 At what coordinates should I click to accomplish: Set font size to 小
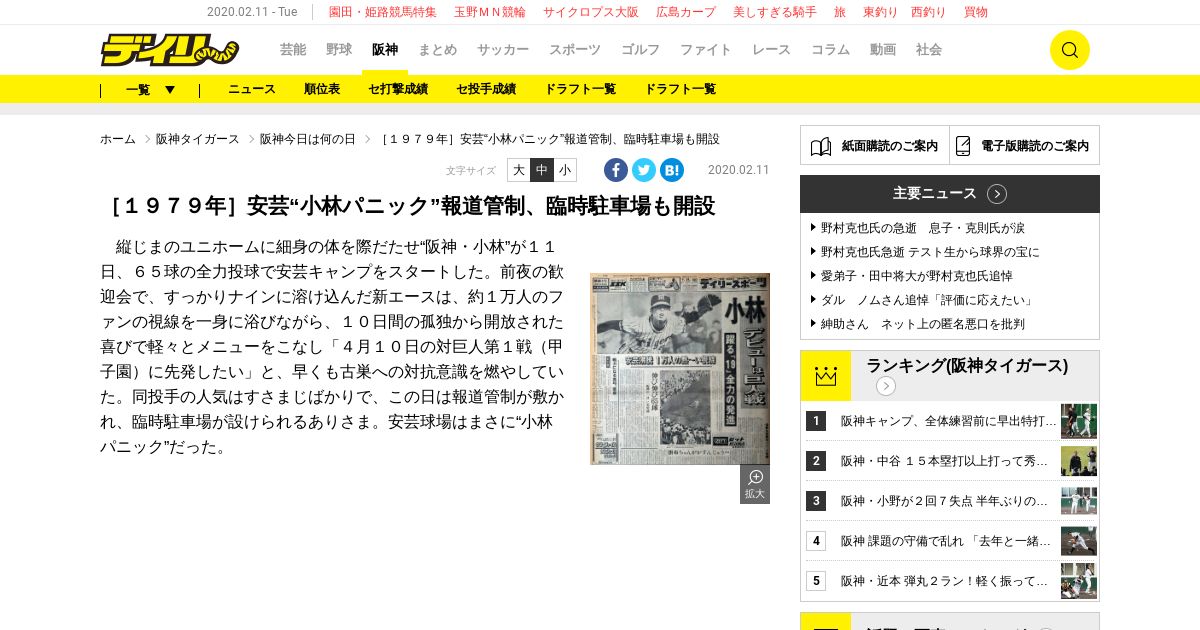coord(565,170)
